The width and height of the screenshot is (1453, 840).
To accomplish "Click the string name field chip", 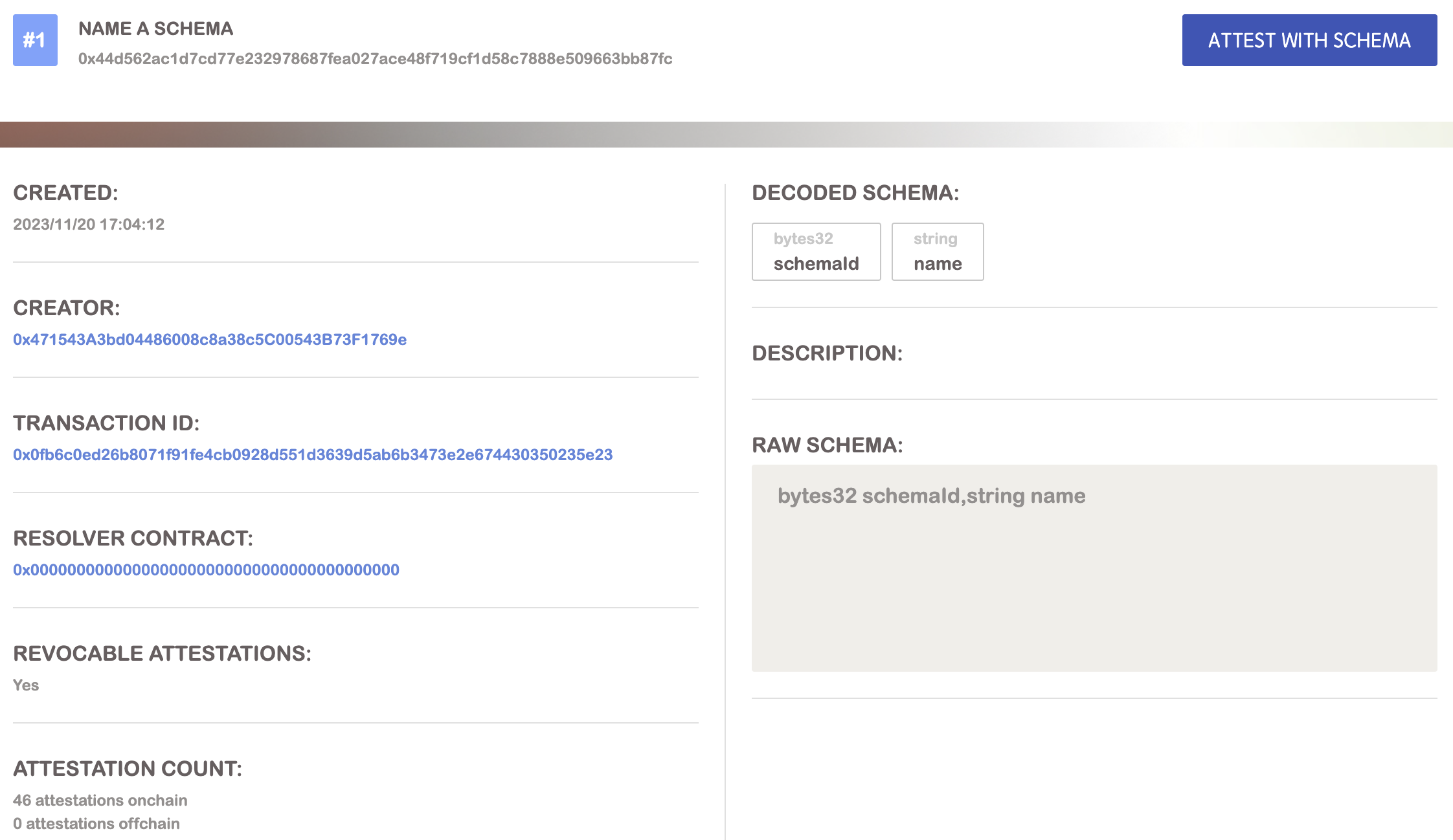I will pos(937,252).
